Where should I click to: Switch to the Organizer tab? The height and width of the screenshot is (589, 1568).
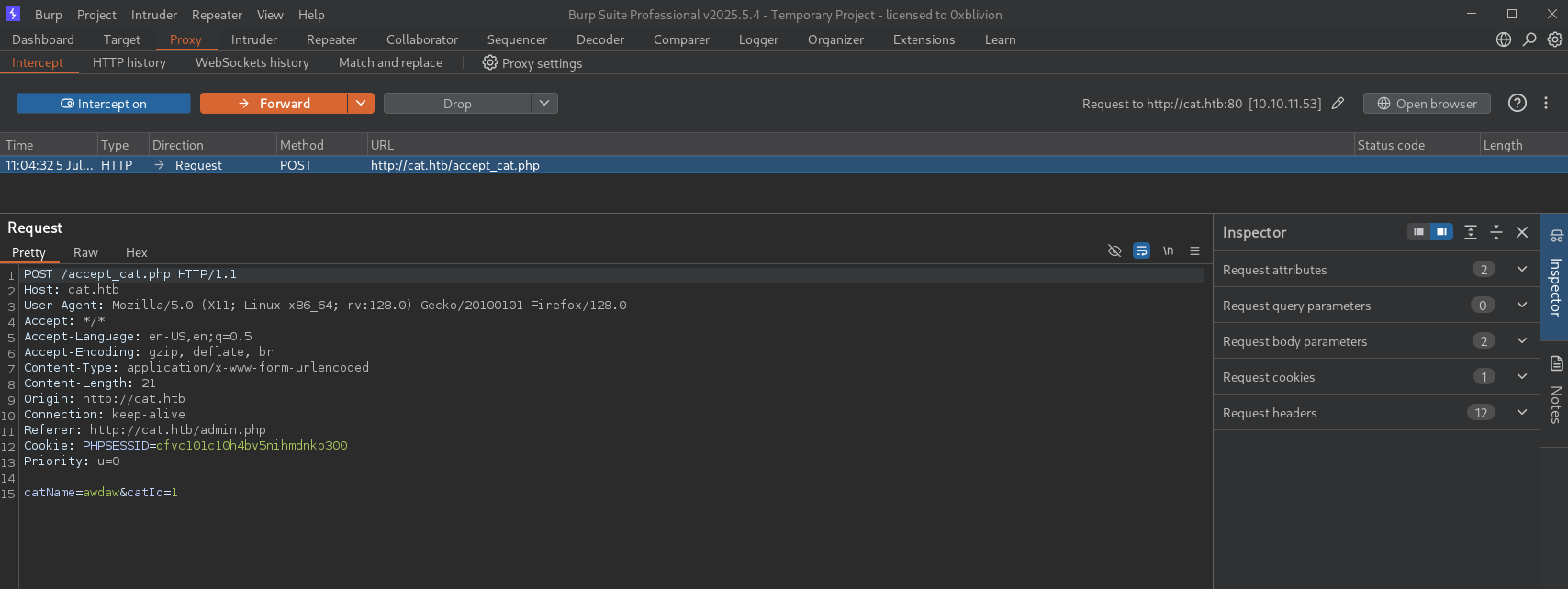point(835,39)
